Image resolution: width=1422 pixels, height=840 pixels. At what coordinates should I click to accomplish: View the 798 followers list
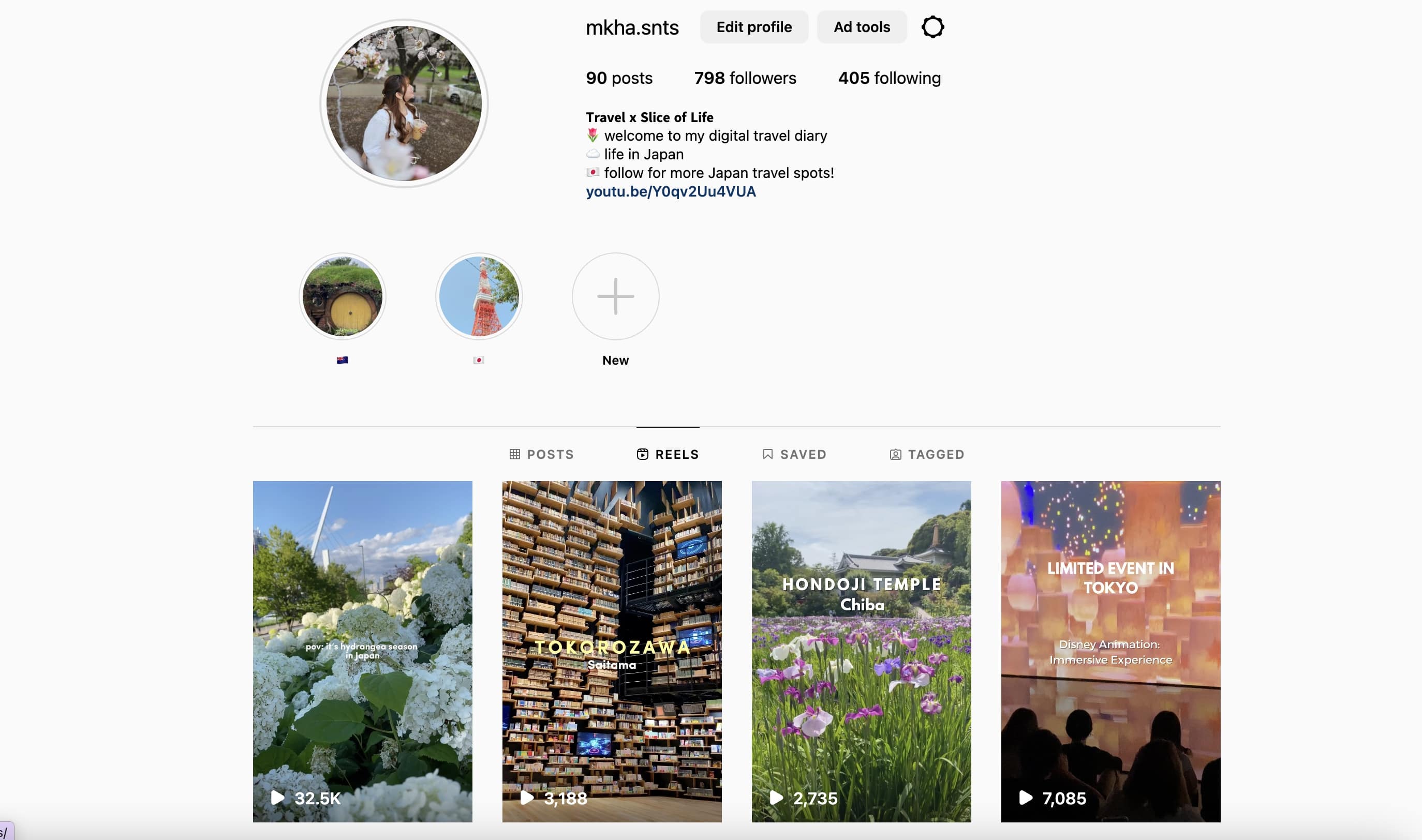point(745,78)
